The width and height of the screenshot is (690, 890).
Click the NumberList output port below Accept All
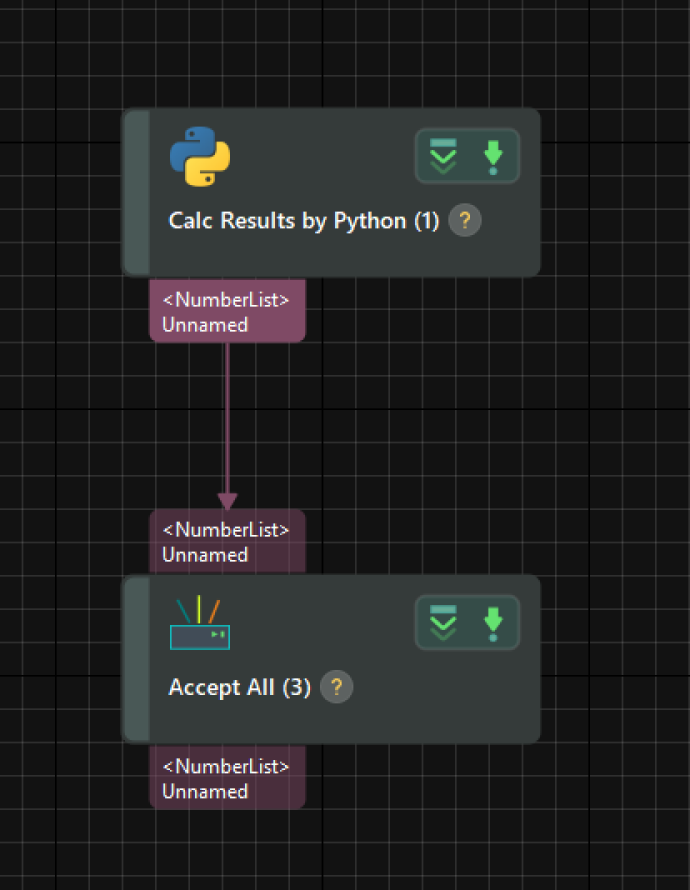pyautogui.click(x=226, y=778)
